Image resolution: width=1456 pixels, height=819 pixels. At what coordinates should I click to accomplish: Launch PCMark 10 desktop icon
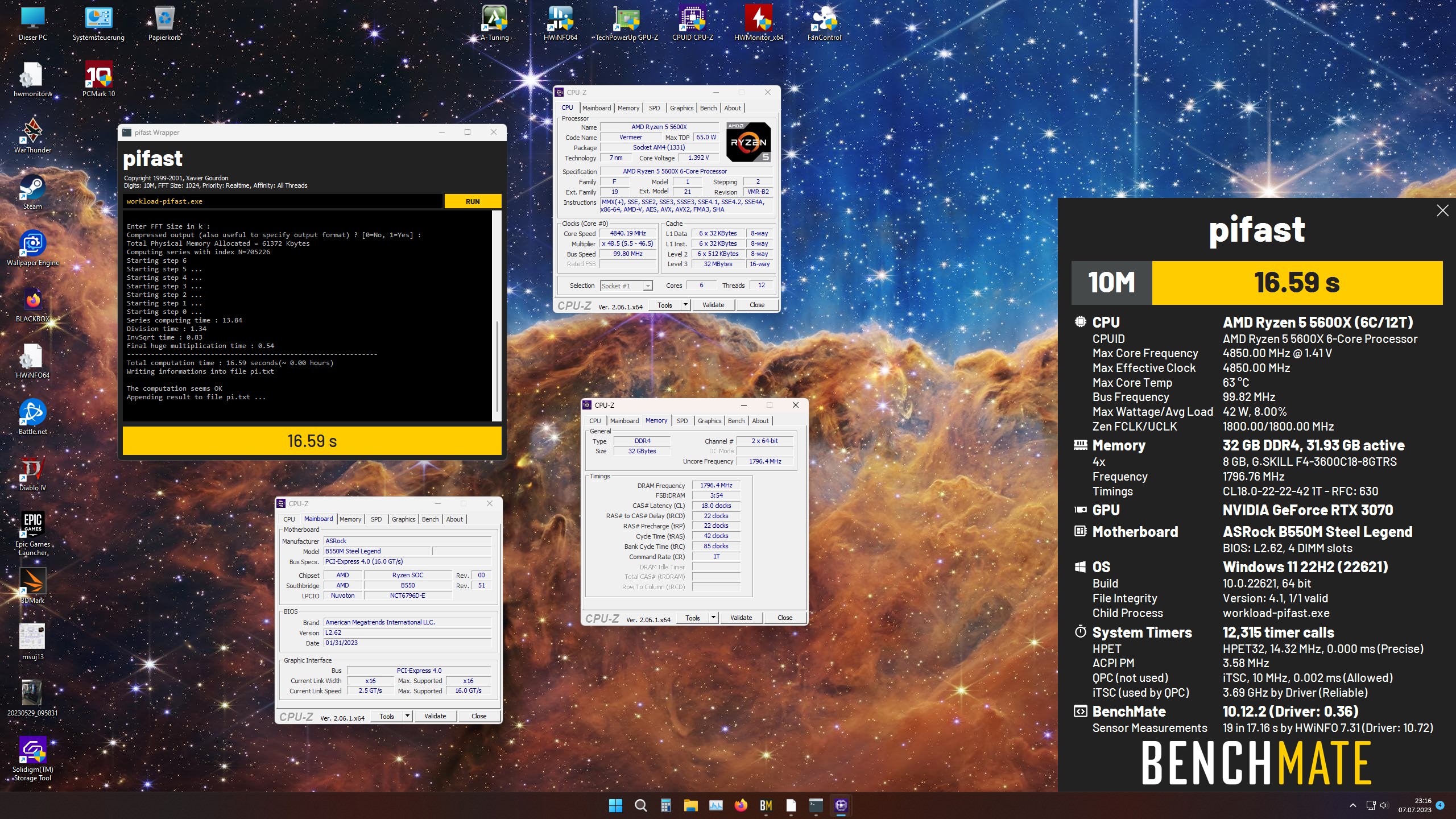pyautogui.click(x=98, y=80)
